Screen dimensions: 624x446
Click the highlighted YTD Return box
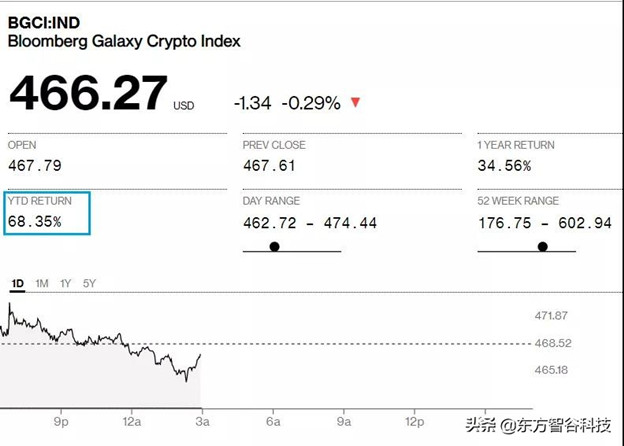(47, 213)
